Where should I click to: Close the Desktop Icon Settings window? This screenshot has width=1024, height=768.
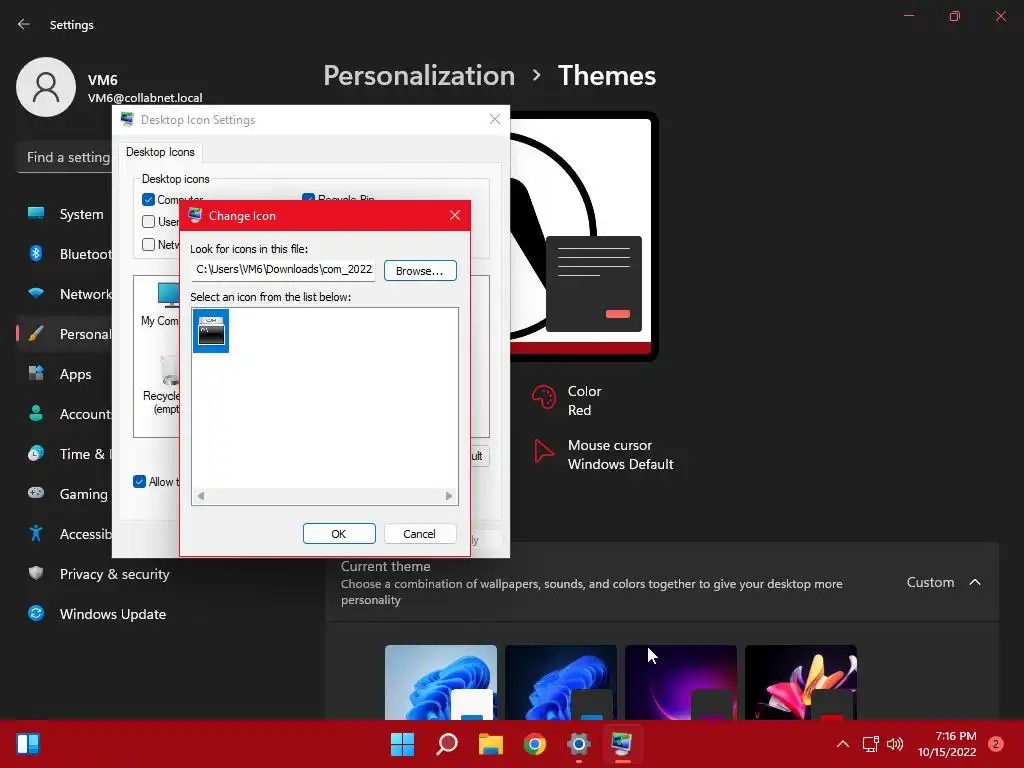pyautogui.click(x=495, y=119)
